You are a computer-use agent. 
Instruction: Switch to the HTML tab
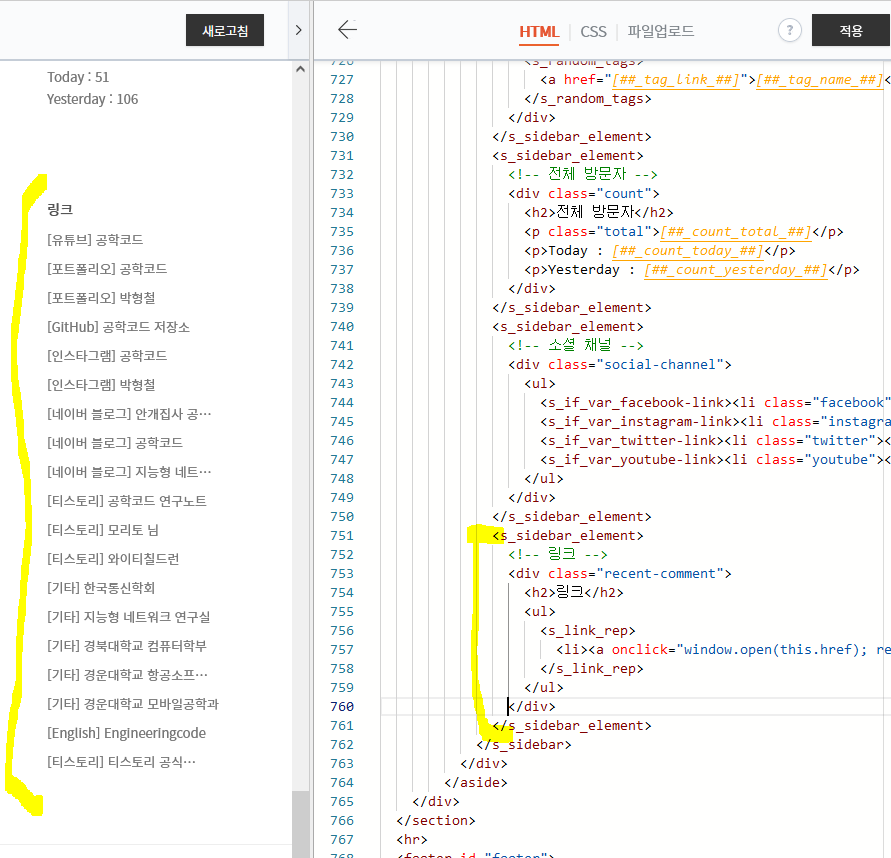tap(539, 32)
